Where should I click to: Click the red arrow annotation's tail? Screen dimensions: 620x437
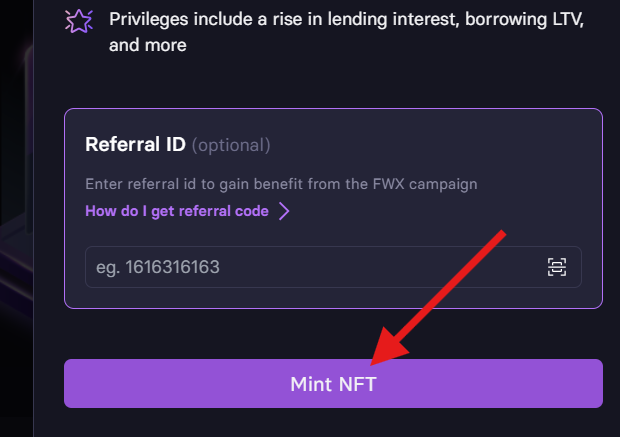[x=500, y=235]
